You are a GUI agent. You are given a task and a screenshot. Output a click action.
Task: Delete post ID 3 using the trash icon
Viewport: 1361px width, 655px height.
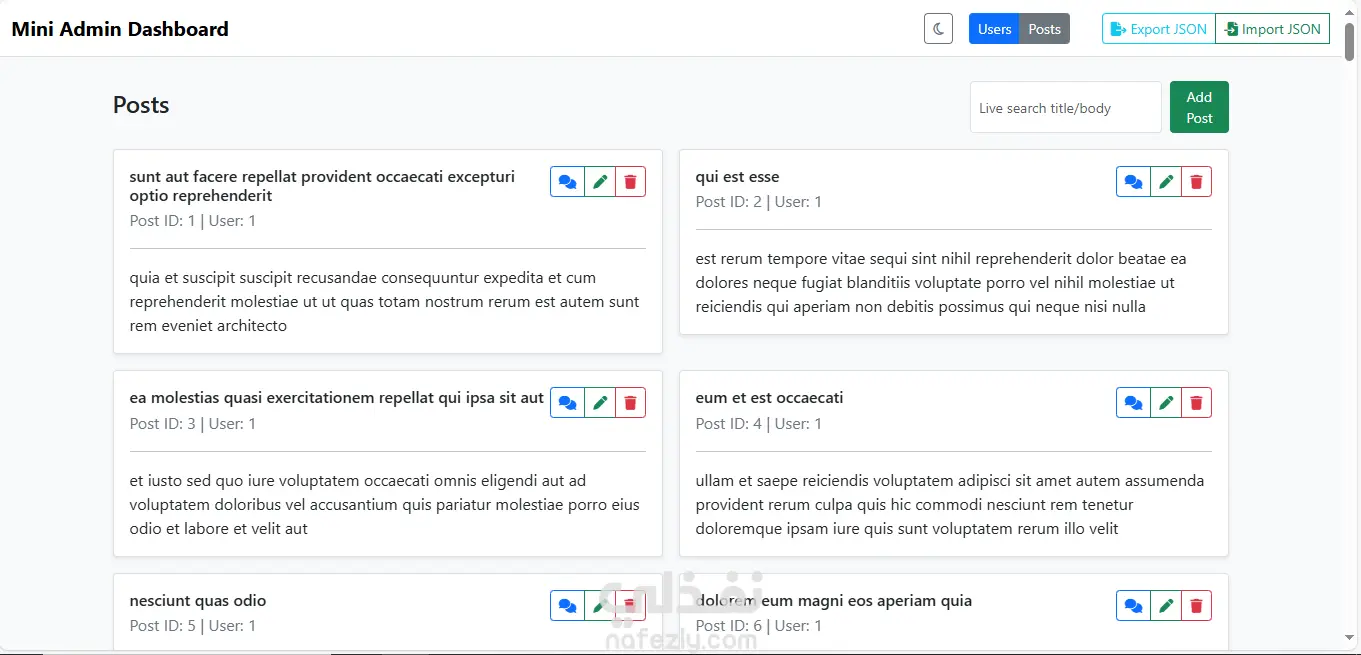(x=630, y=403)
